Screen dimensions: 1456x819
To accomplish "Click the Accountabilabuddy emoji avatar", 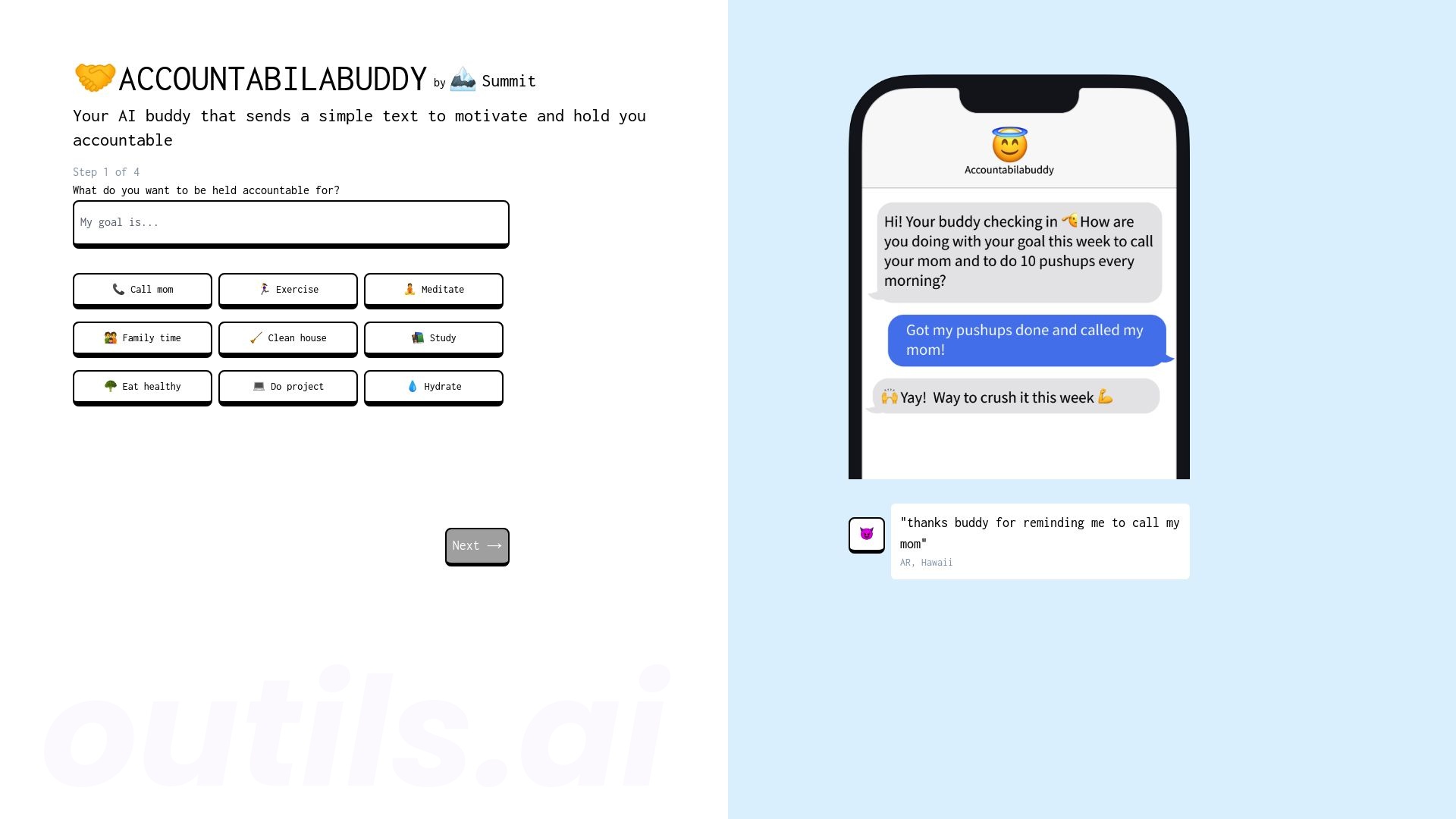I will pos(1008,145).
